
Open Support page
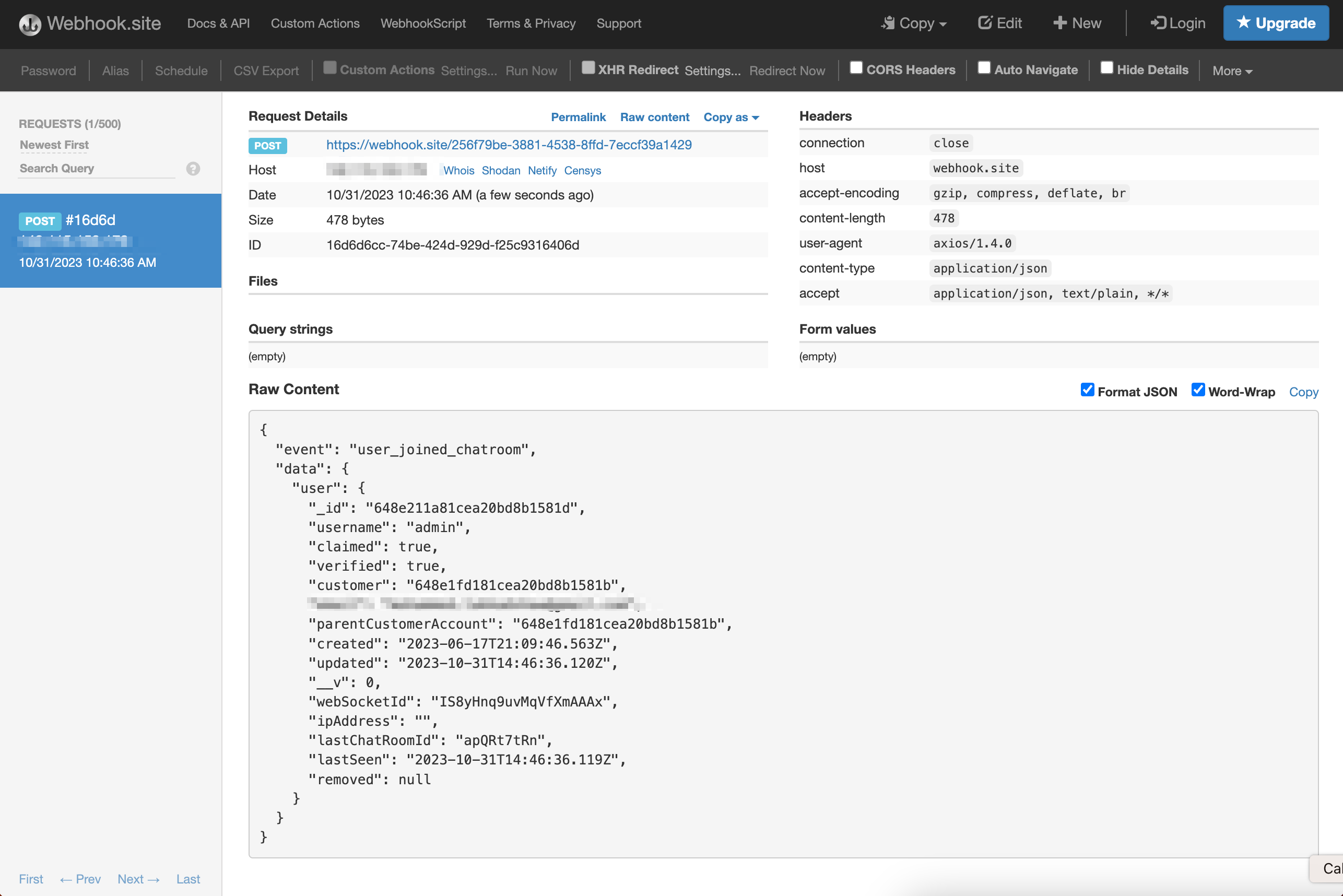pos(619,23)
